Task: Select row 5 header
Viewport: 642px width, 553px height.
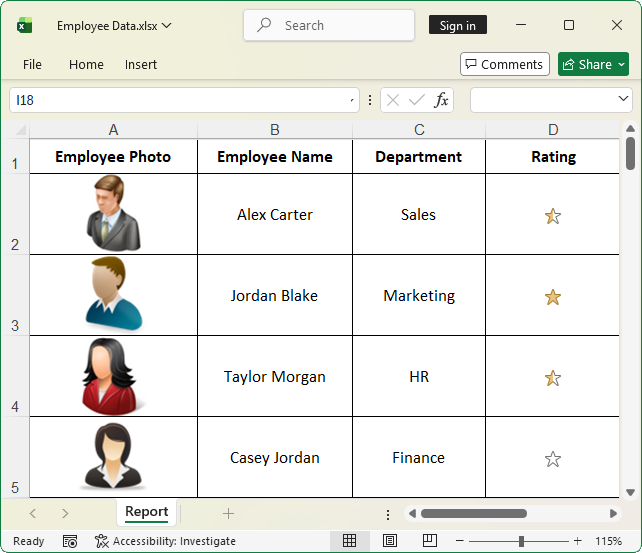Action: (x=15, y=457)
